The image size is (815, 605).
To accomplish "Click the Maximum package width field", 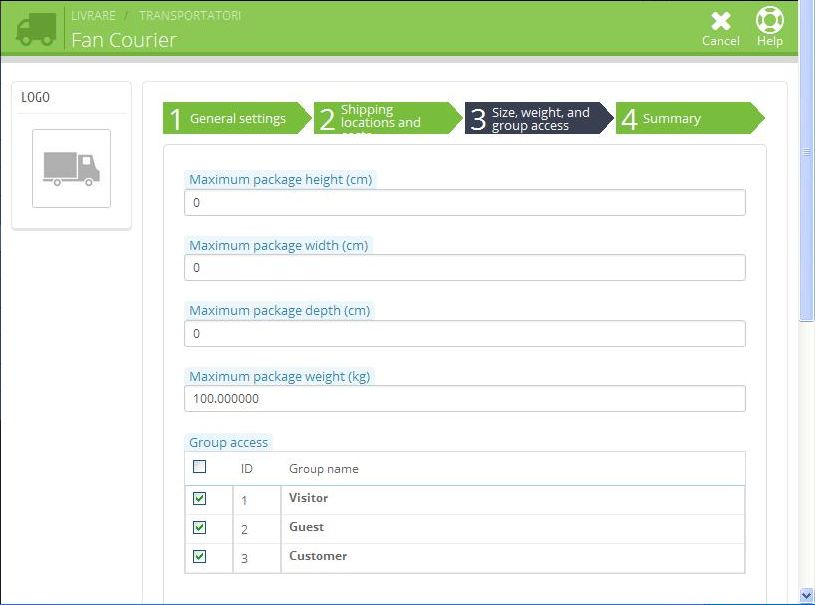I will click(x=465, y=268).
